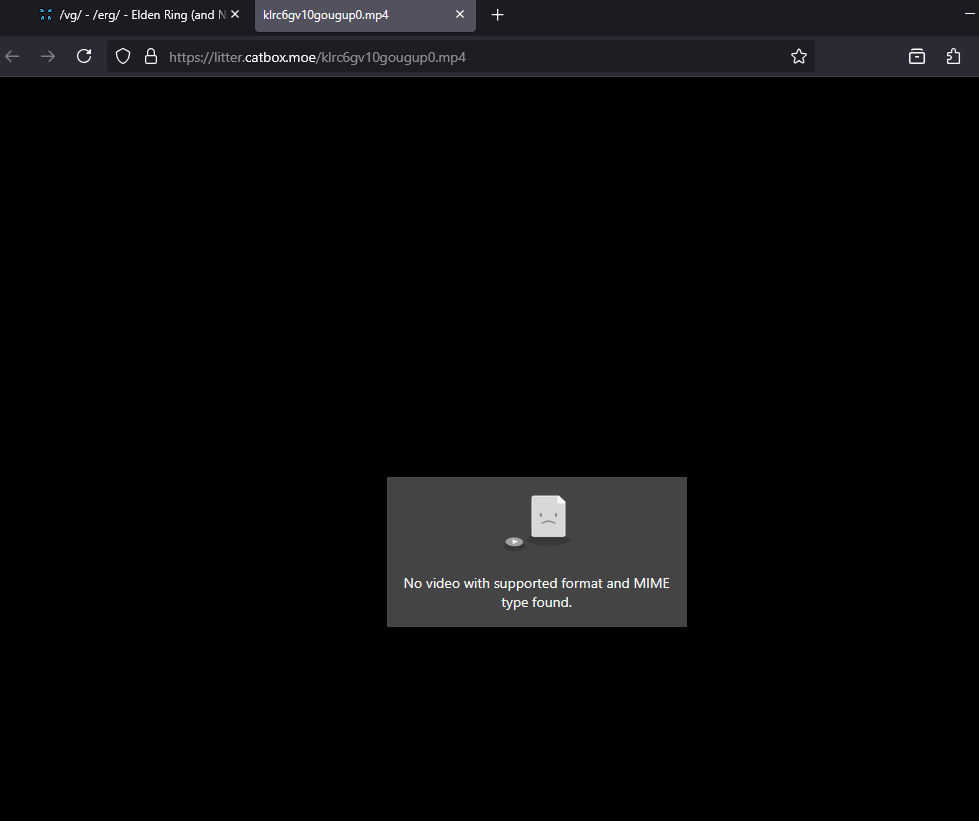This screenshot has width=979, height=821.
Task: Open the Pocket save icon
Action: 917,57
